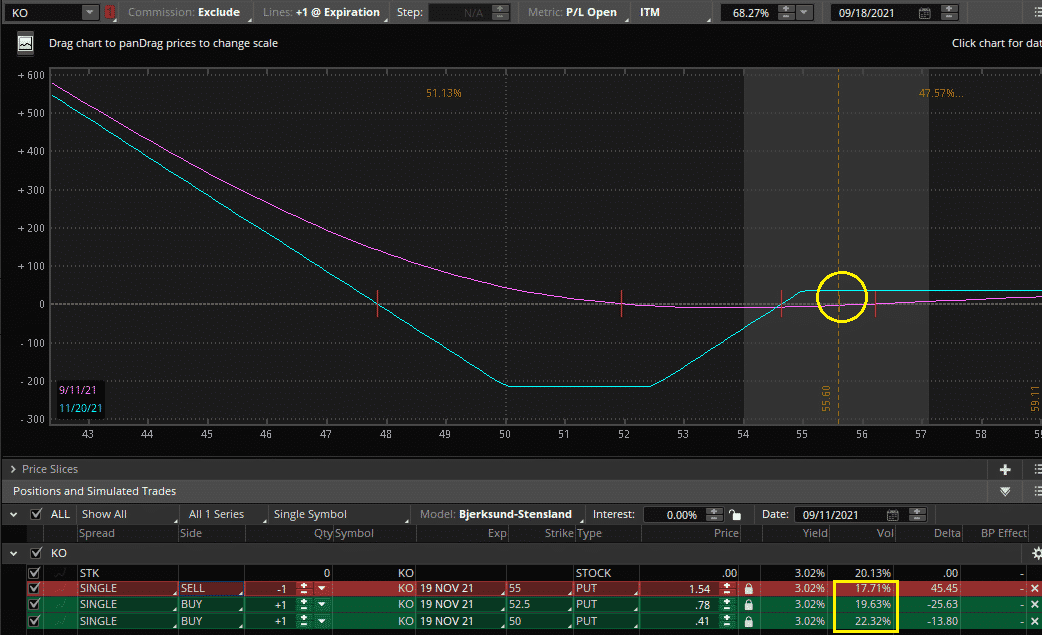Adjust the 09/18/2021 date stepper

pyautogui.click(x=949, y=12)
